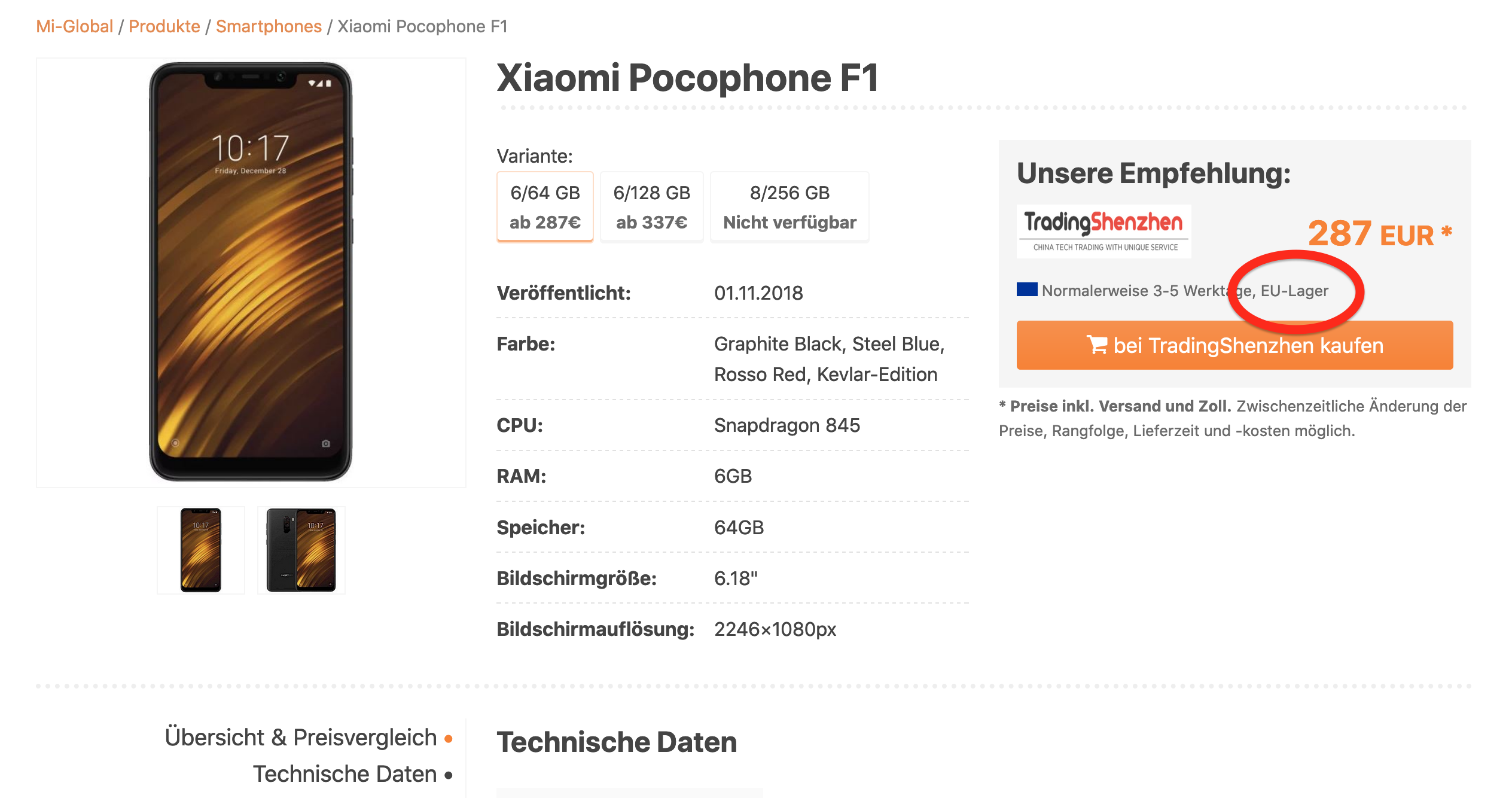
Task: Click the Technische Daten section heading
Action: (617, 742)
